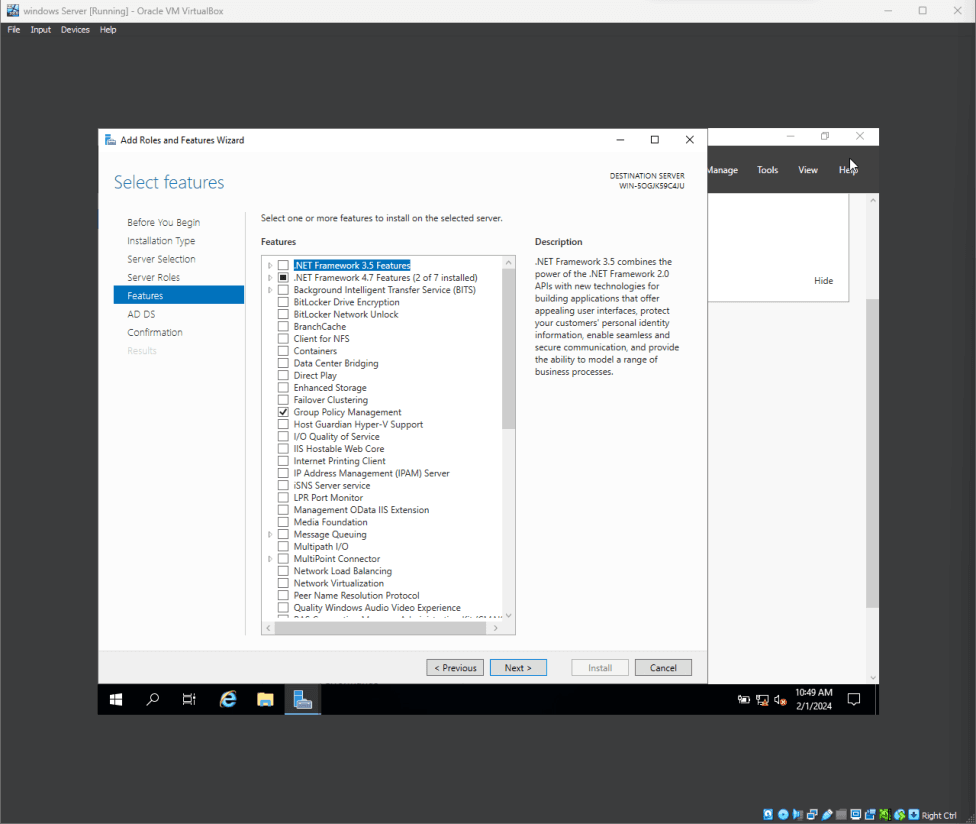The height and width of the screenshot is (824, 976).
Task: Click the Next > button
Action: pyautogui.click(x=518, y=668)
